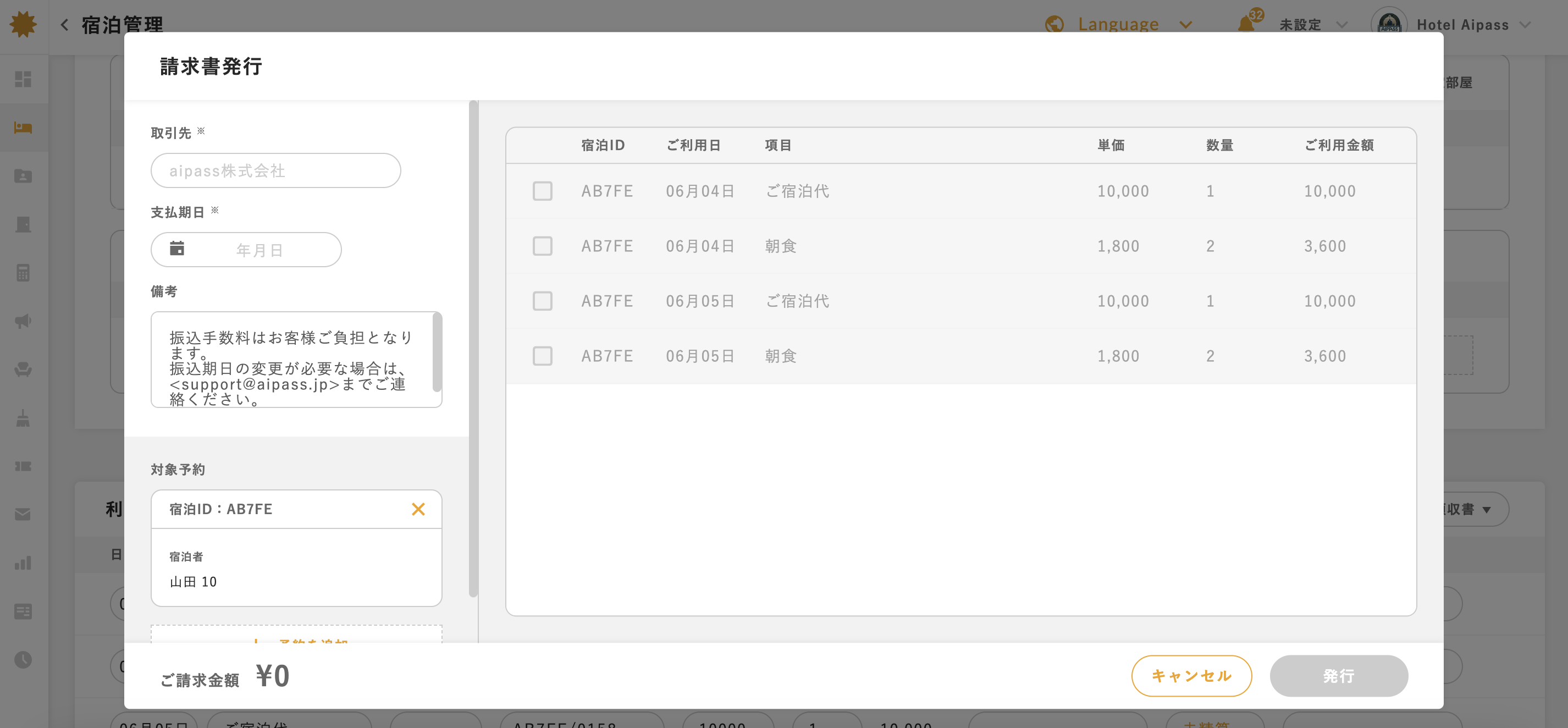Image resolution: width=1568 pixels, height=728 pixels.
Task: Open the cleaning broom sidebar icon
Action: pos(23,418)
